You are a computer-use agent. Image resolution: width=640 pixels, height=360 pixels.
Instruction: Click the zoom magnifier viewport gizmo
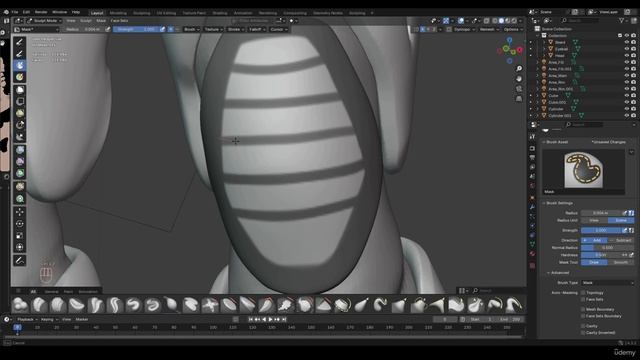(519, 69)
